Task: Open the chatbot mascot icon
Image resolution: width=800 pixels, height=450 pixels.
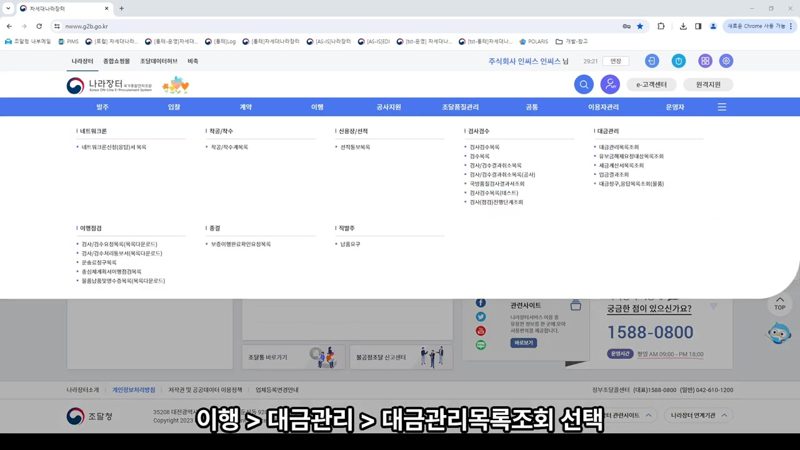Action: point(779,333)
